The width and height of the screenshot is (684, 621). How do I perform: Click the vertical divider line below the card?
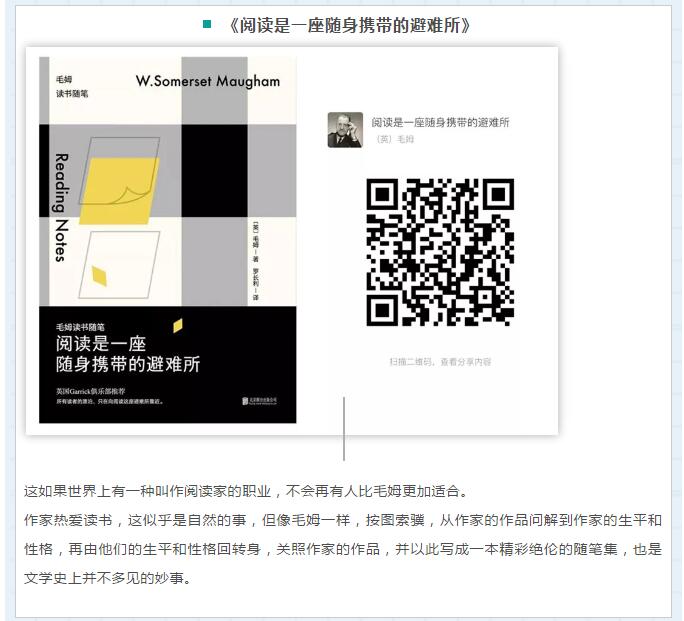344,428
